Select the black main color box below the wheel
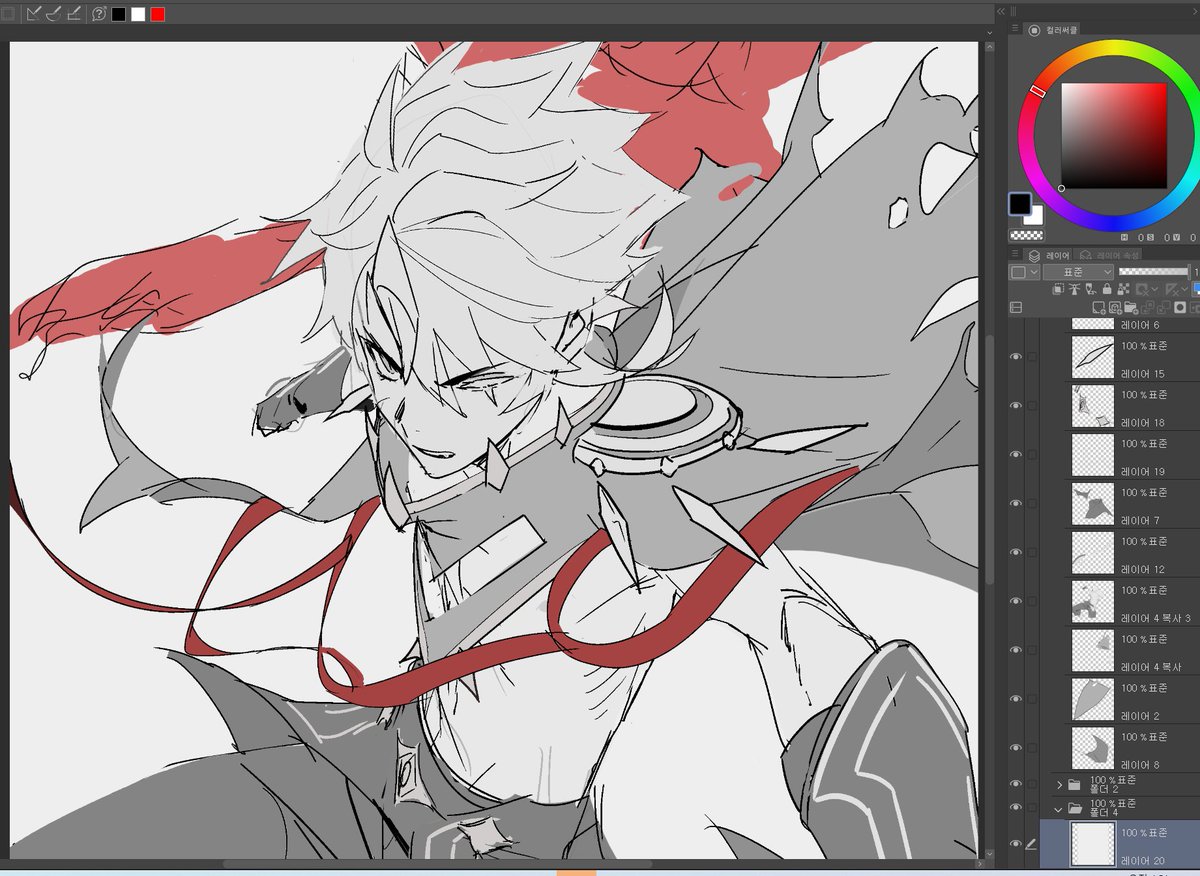The image size is (1200, 876). [x=1020, y=204]
